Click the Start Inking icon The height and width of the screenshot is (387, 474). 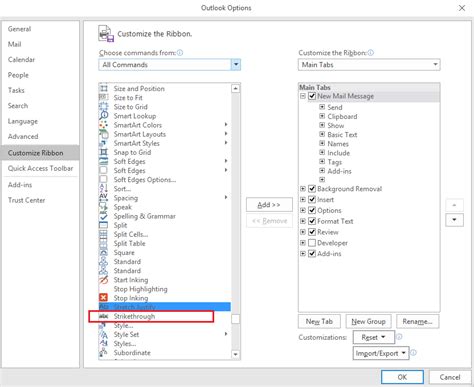tap(104, 280)
